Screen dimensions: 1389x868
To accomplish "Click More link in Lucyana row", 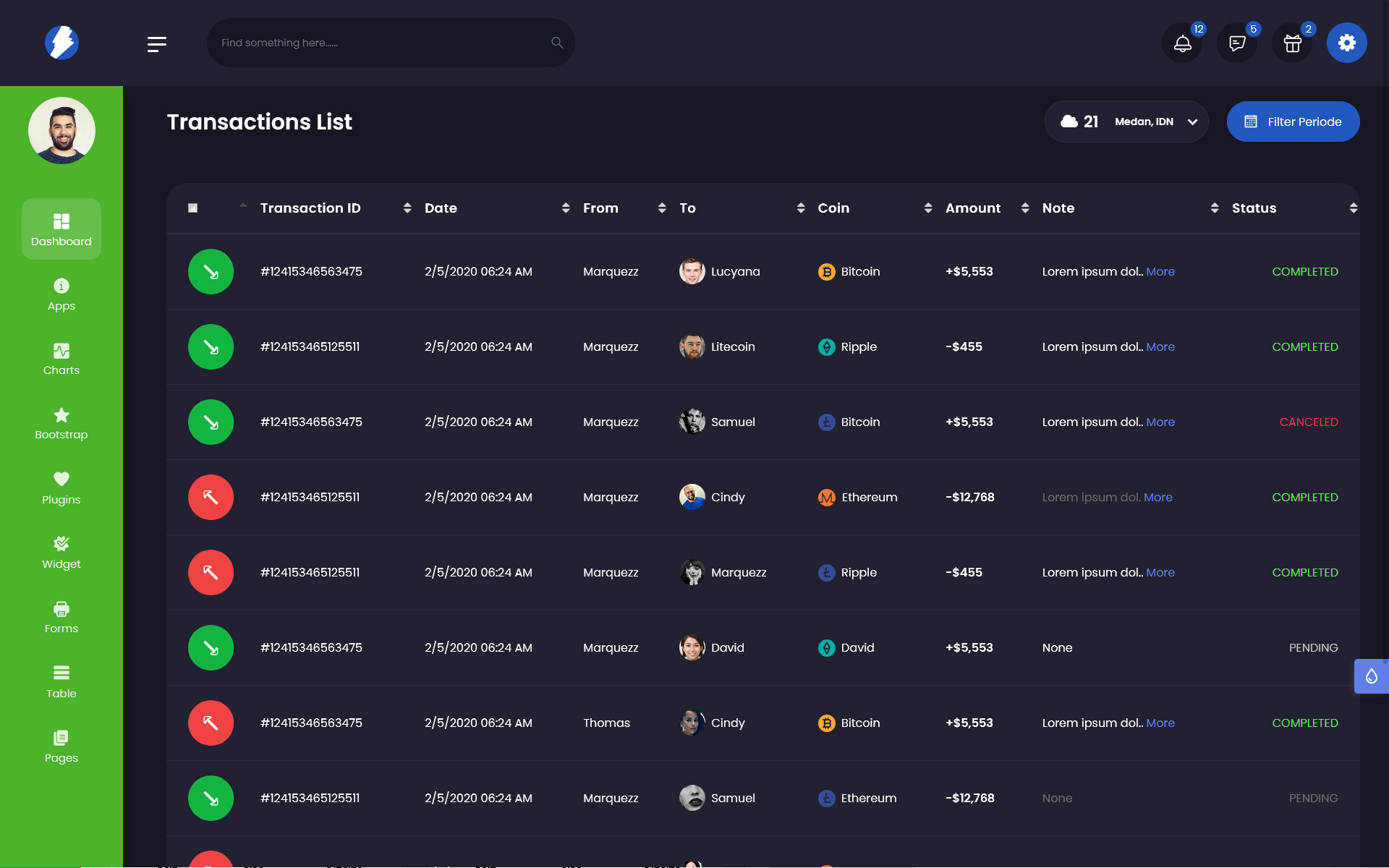I will tap(1160, 272).
